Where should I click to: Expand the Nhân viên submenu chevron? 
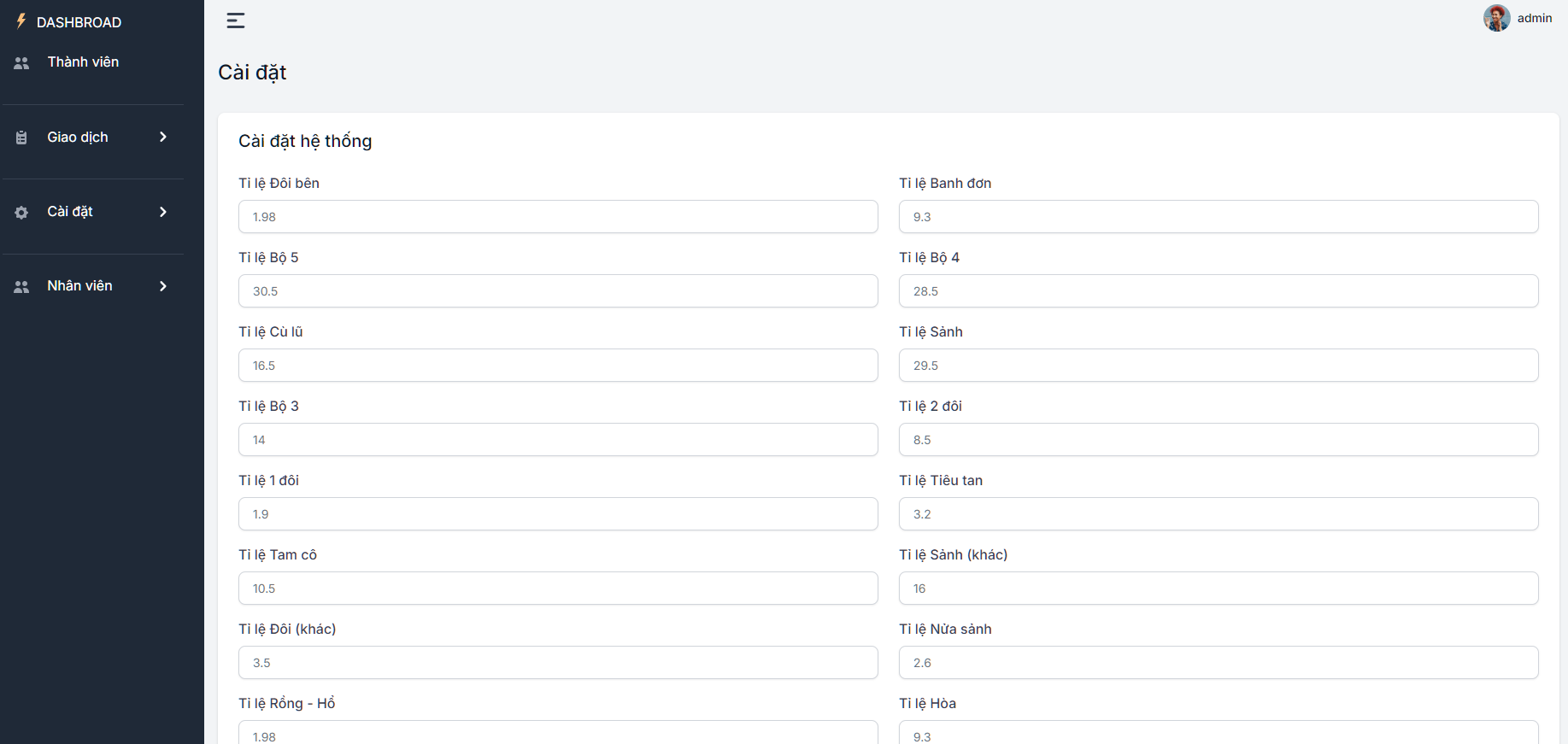pos(163,286)
